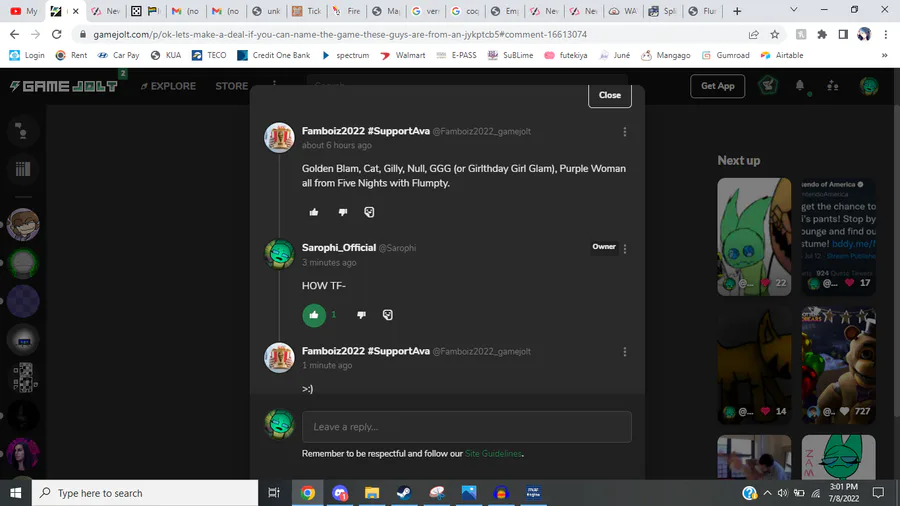
Task: Expand options for Famboiz2022's ">:)" reply
Action: (624, 352)
